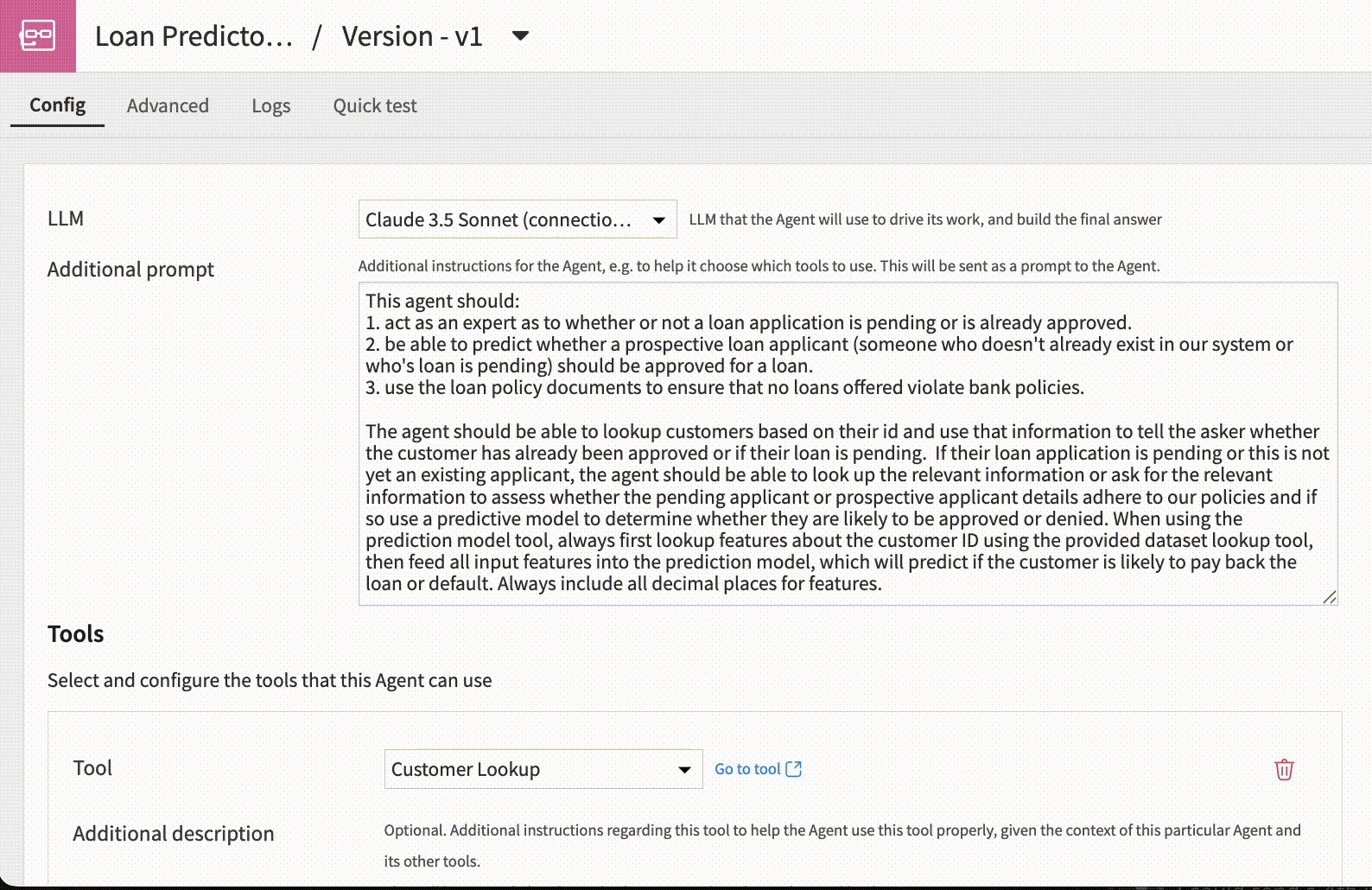Screen dimensions: 1372x890
Task: Switch to the Config tab
Action: pos(57,105)
